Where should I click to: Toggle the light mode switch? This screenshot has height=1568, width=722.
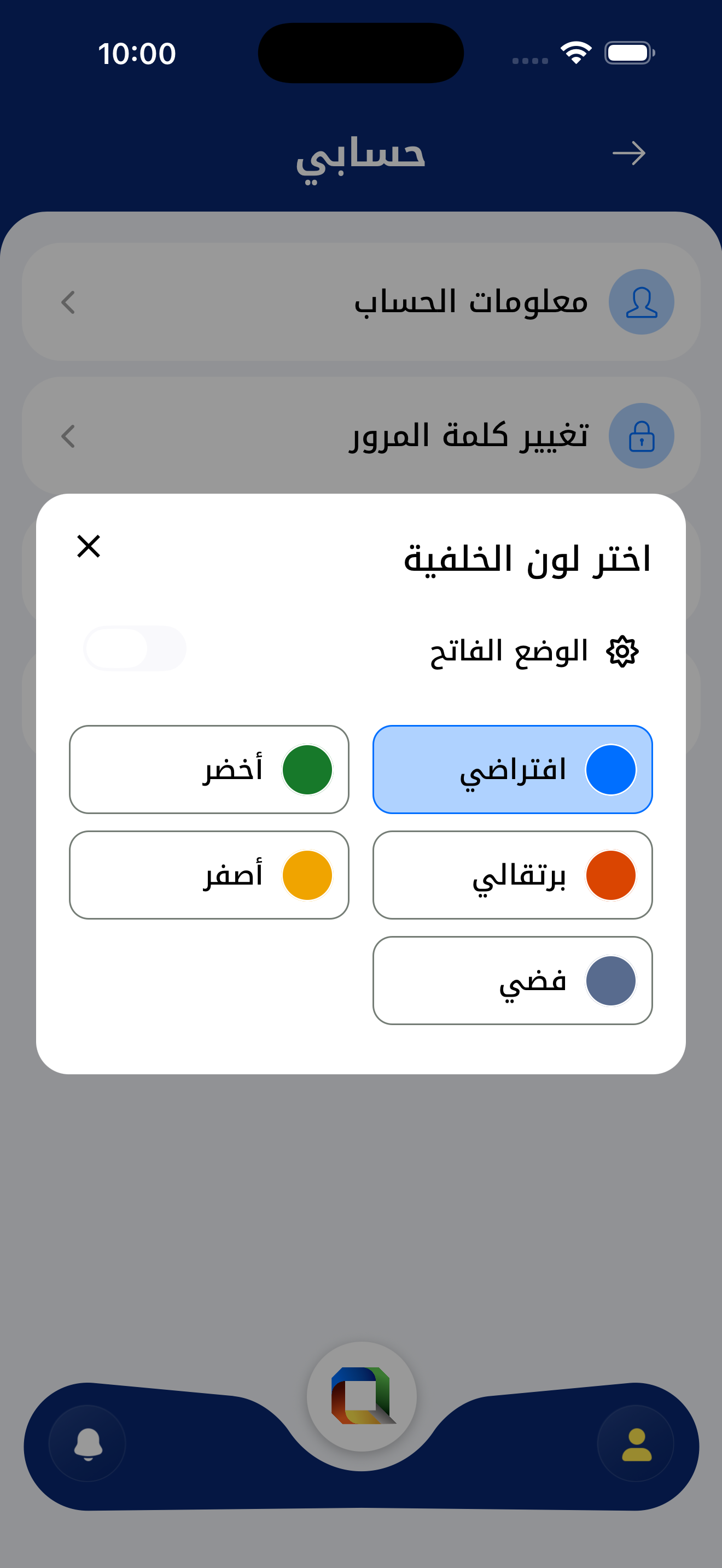(135, 649)
